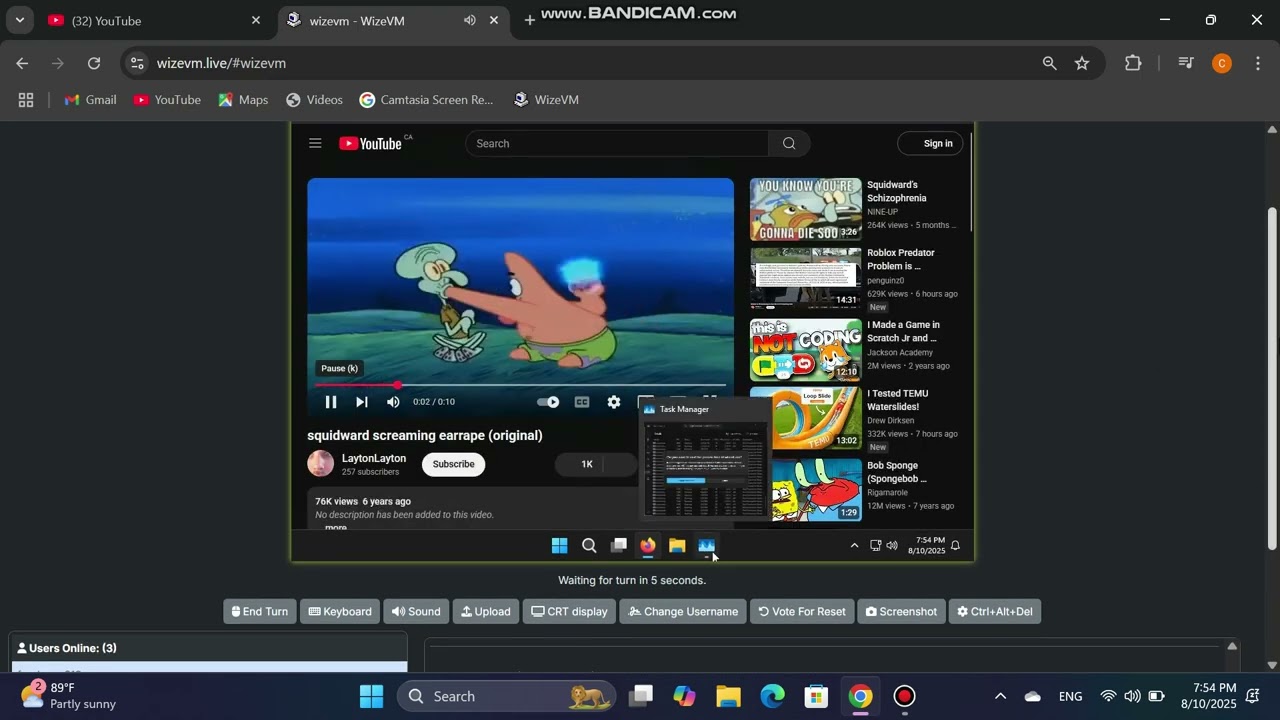
Task: Open the Chrome zoom magnifier icon
Action: 1049,63
